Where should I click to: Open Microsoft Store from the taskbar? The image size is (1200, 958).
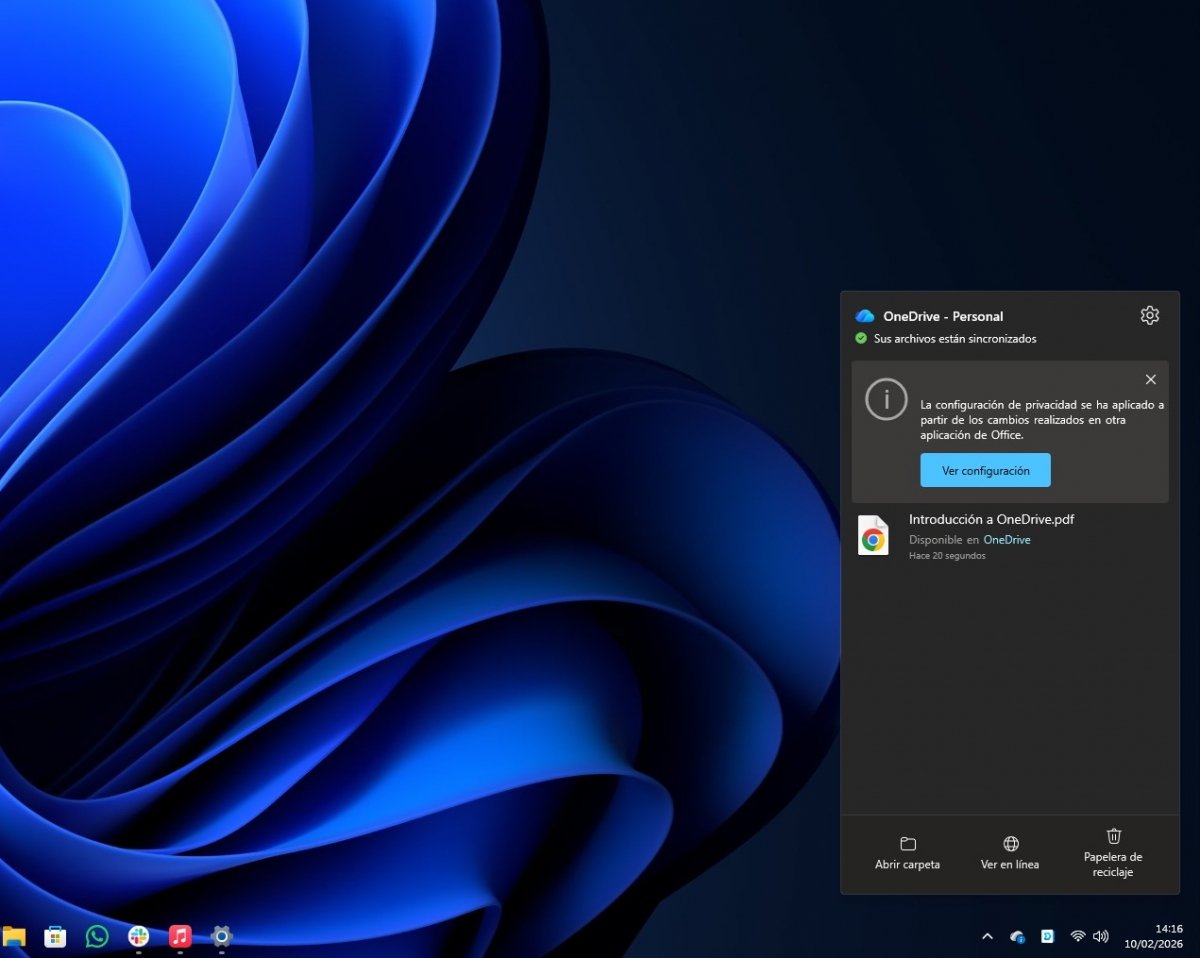click(x=55, y=936)
